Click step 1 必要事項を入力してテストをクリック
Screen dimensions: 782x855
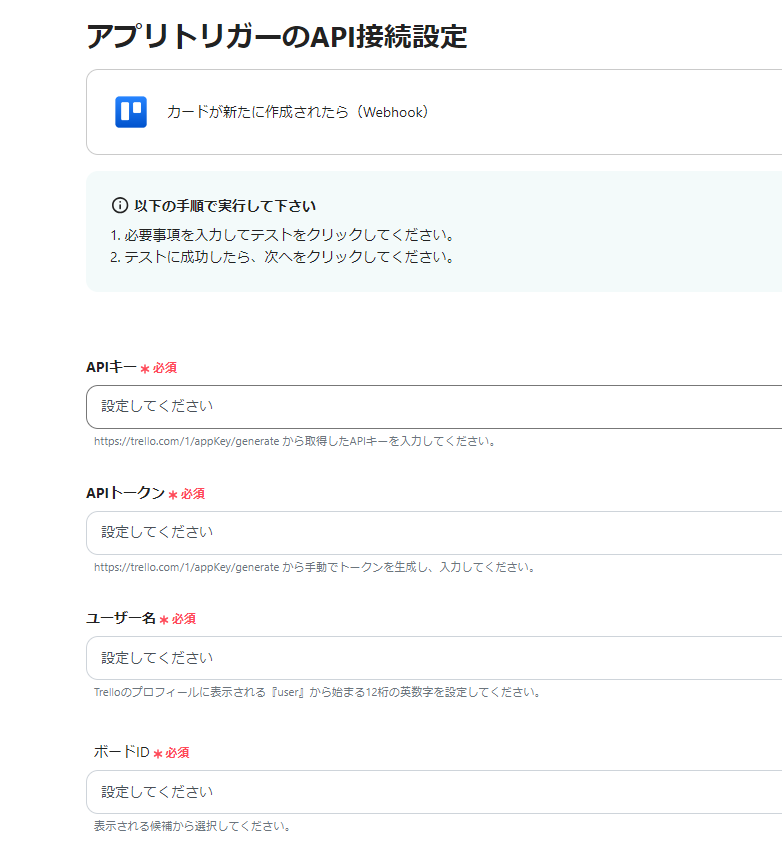(x=282, y=235)
